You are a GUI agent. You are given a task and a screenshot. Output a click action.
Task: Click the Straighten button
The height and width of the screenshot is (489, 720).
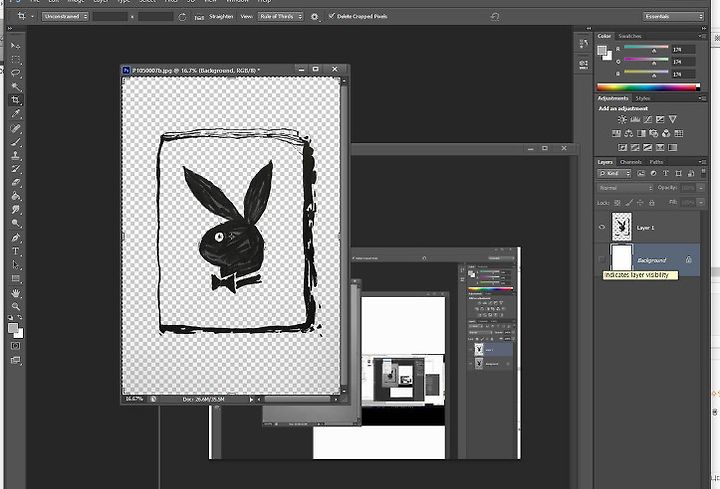[x=215, y=17]
